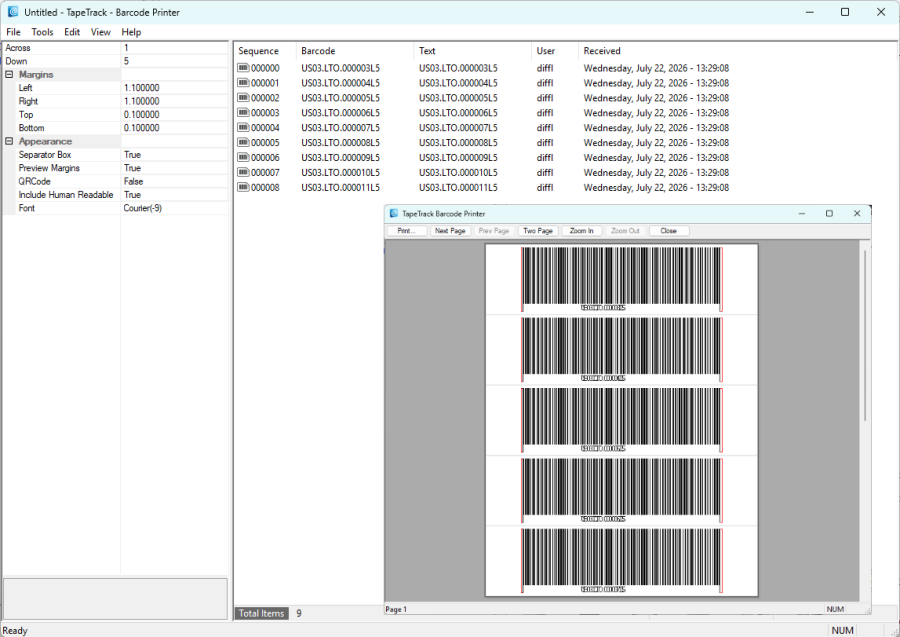Close preview window with title bar X

pyautogui.click(x=857, y=213)
